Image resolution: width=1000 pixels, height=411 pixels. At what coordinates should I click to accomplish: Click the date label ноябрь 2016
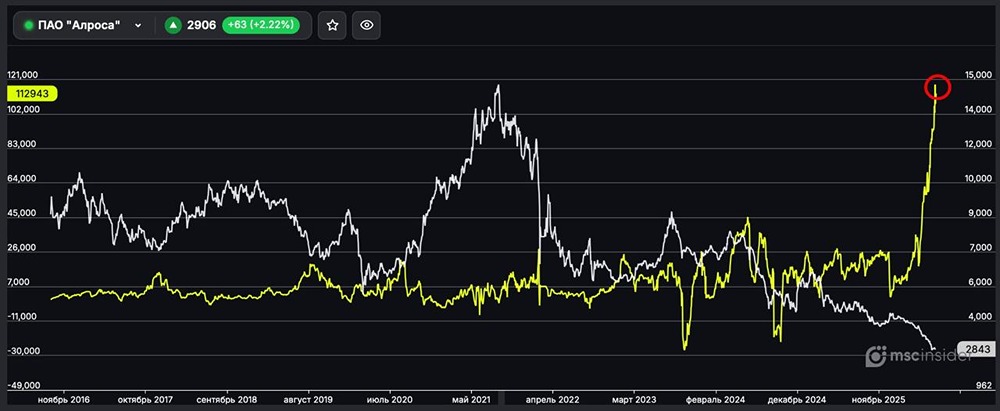click(64, 400)
